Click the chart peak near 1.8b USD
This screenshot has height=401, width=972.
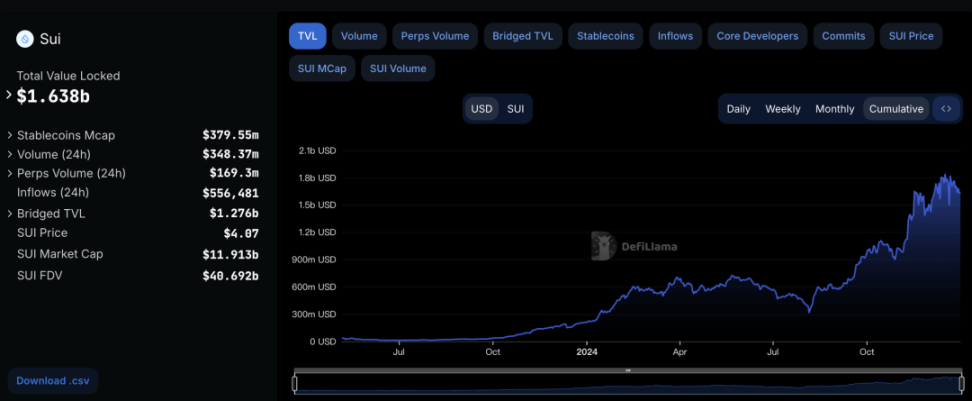[x=945, y=176]
